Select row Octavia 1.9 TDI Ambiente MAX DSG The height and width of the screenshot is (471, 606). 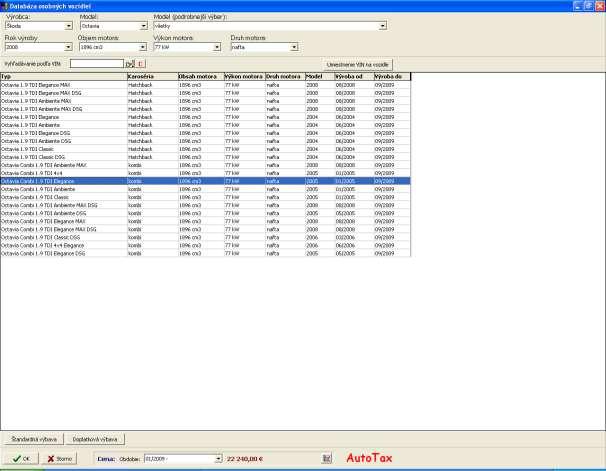[x=205, y=109]
